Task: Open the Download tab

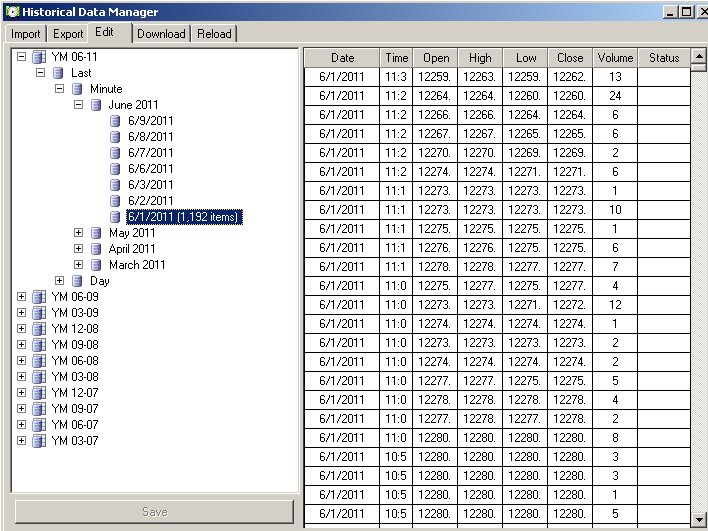Action: coord(161,34)
